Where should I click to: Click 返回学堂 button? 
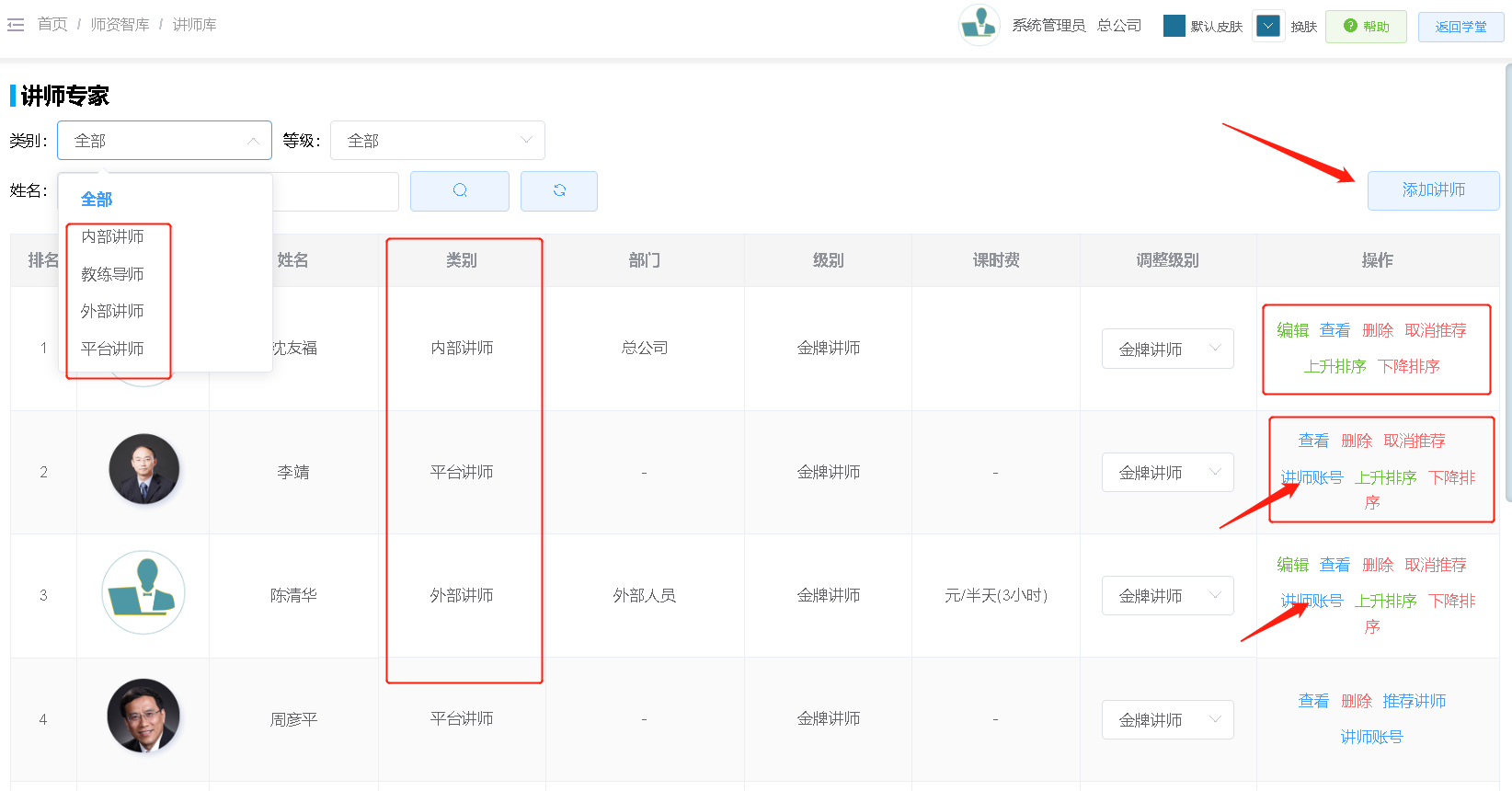click(x=1460, y=27)
